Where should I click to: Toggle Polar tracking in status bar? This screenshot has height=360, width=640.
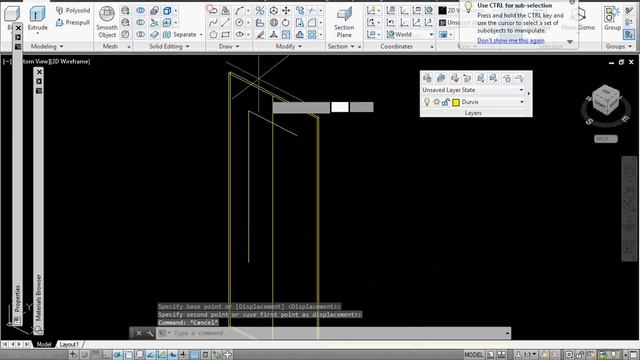tap(118, 355)
